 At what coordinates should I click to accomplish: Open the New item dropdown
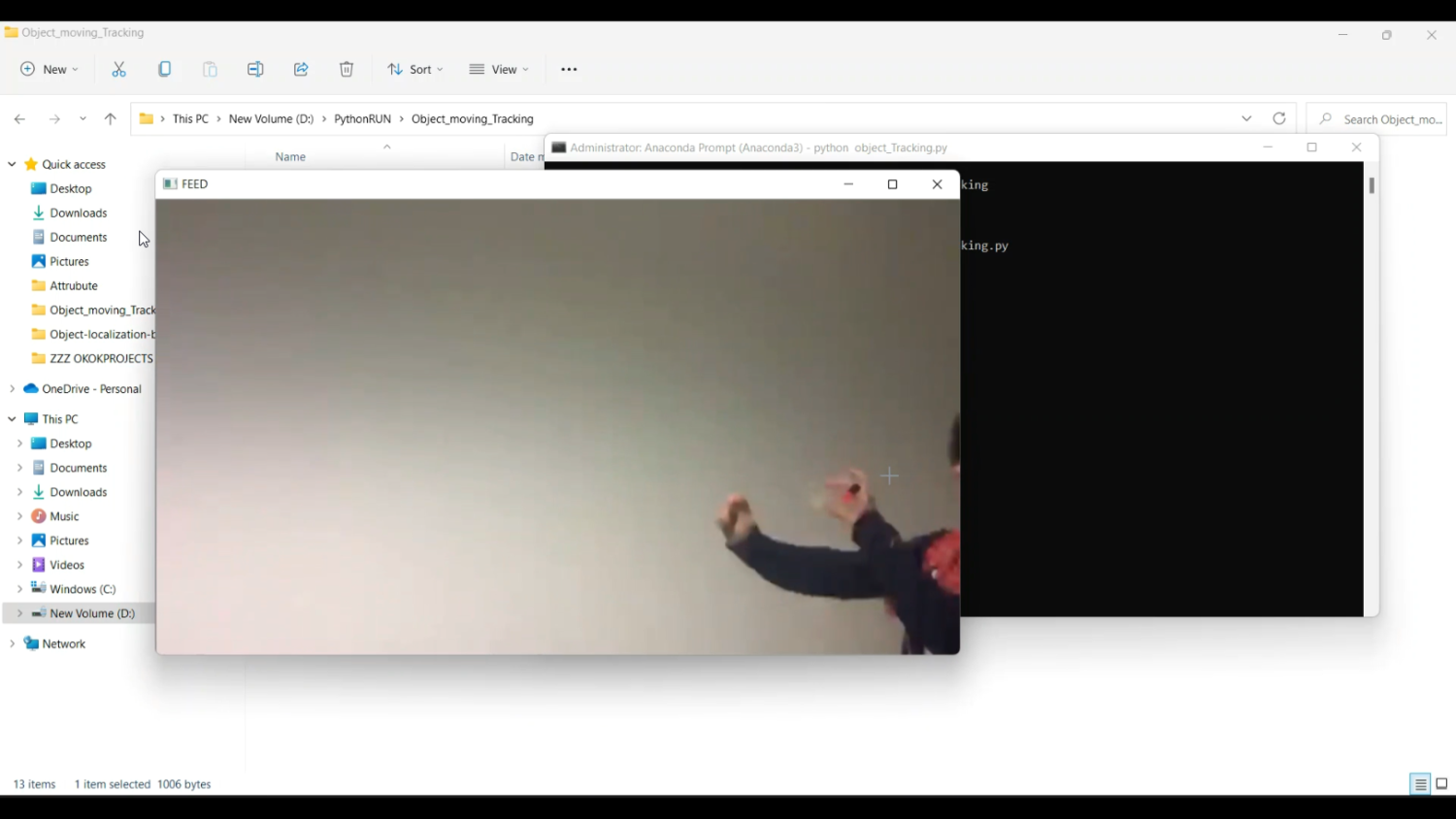pos(50,70)
